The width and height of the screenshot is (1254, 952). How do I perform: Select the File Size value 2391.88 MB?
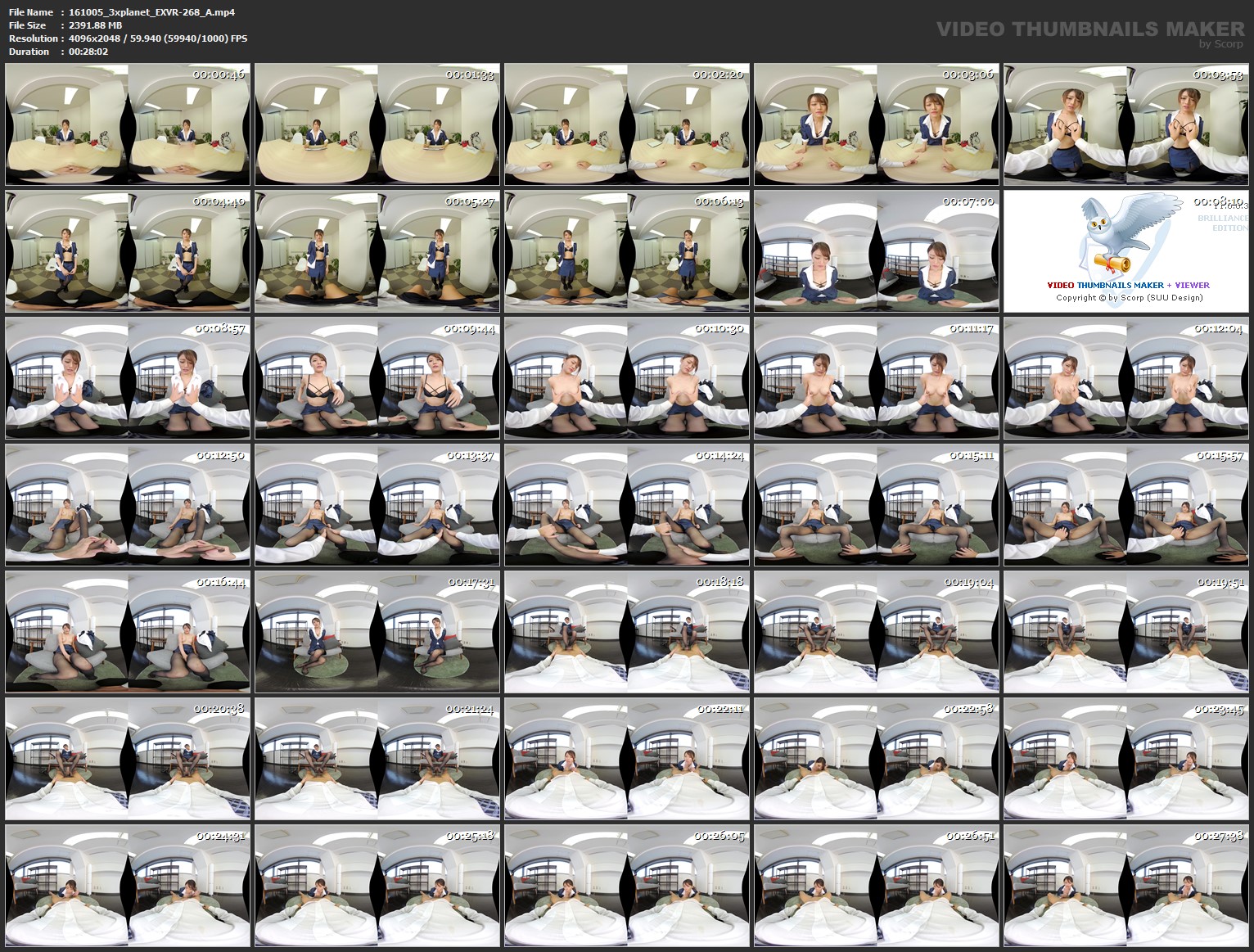pyautogui.click(x=95, y=25)
